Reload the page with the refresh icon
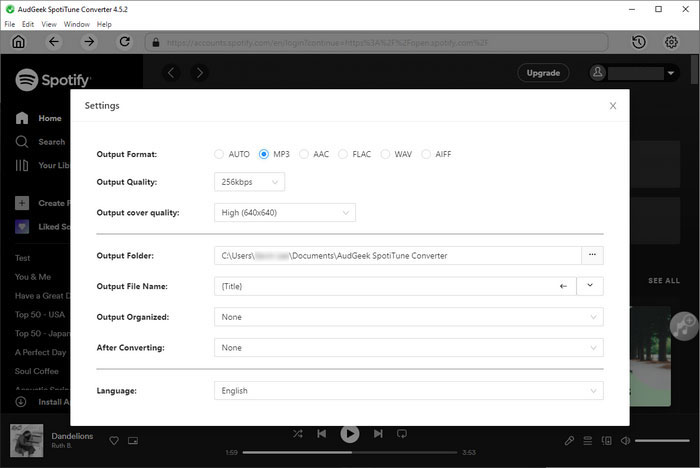The width and height of the screenshot is (700, 468). coord(125,42)
